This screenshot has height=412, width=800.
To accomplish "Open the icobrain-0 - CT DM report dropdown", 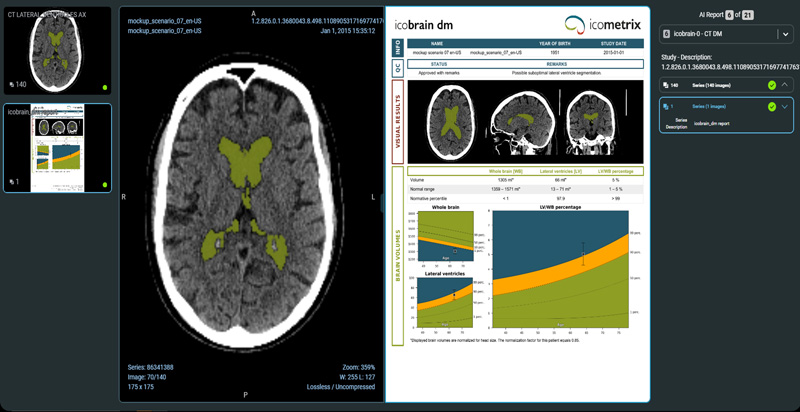I will tap(726, 34).
